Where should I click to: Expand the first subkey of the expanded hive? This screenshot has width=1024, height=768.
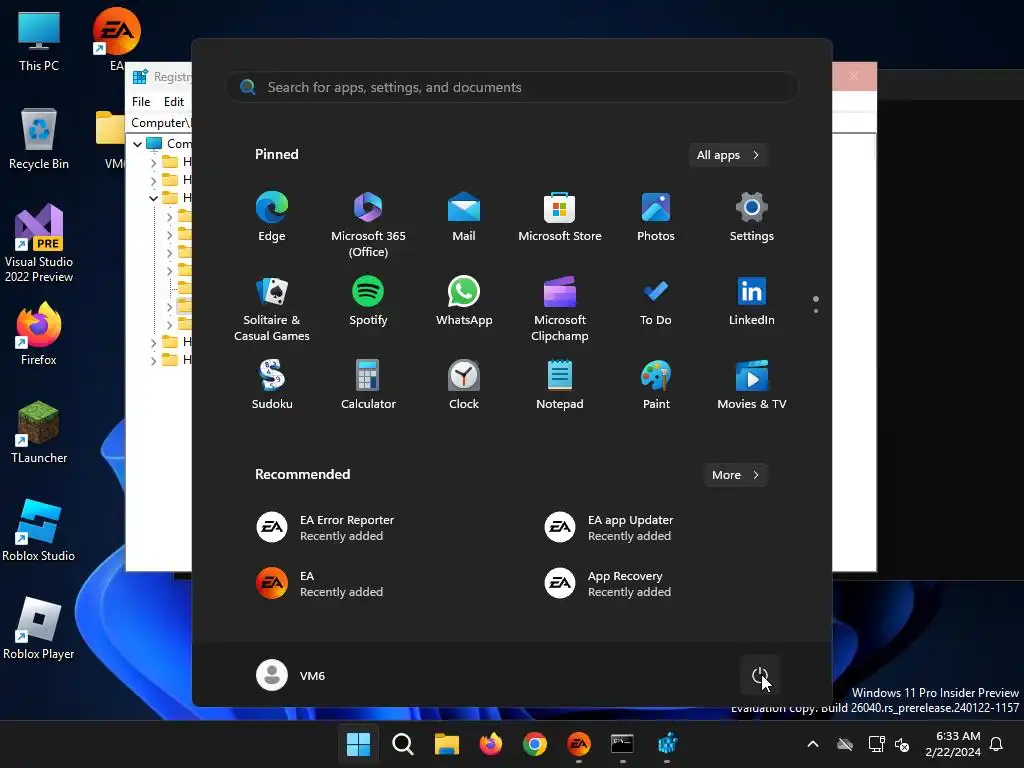pyautogui.click(x=169, y=216)
